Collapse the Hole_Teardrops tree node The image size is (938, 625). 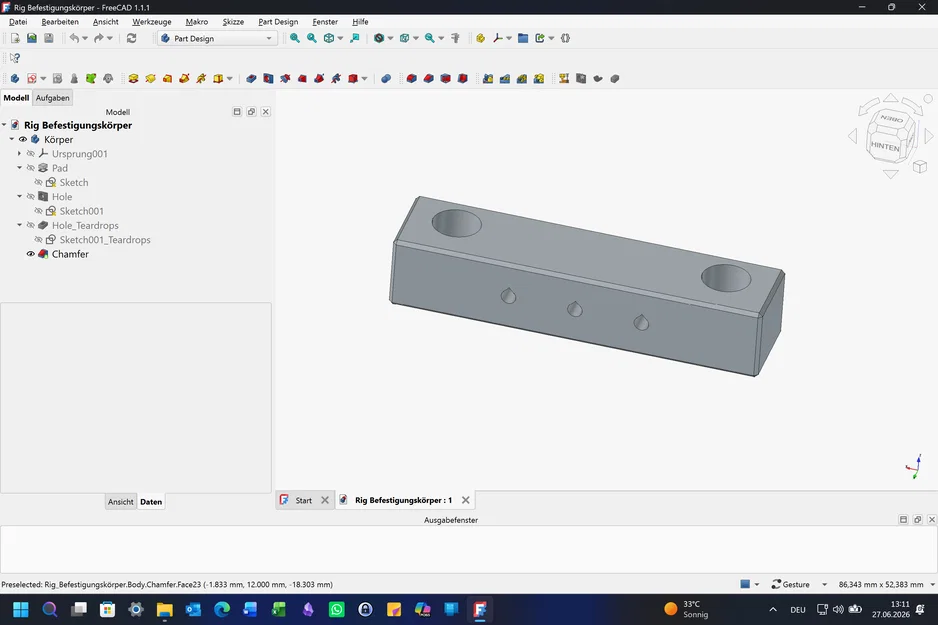click(20, 225)
